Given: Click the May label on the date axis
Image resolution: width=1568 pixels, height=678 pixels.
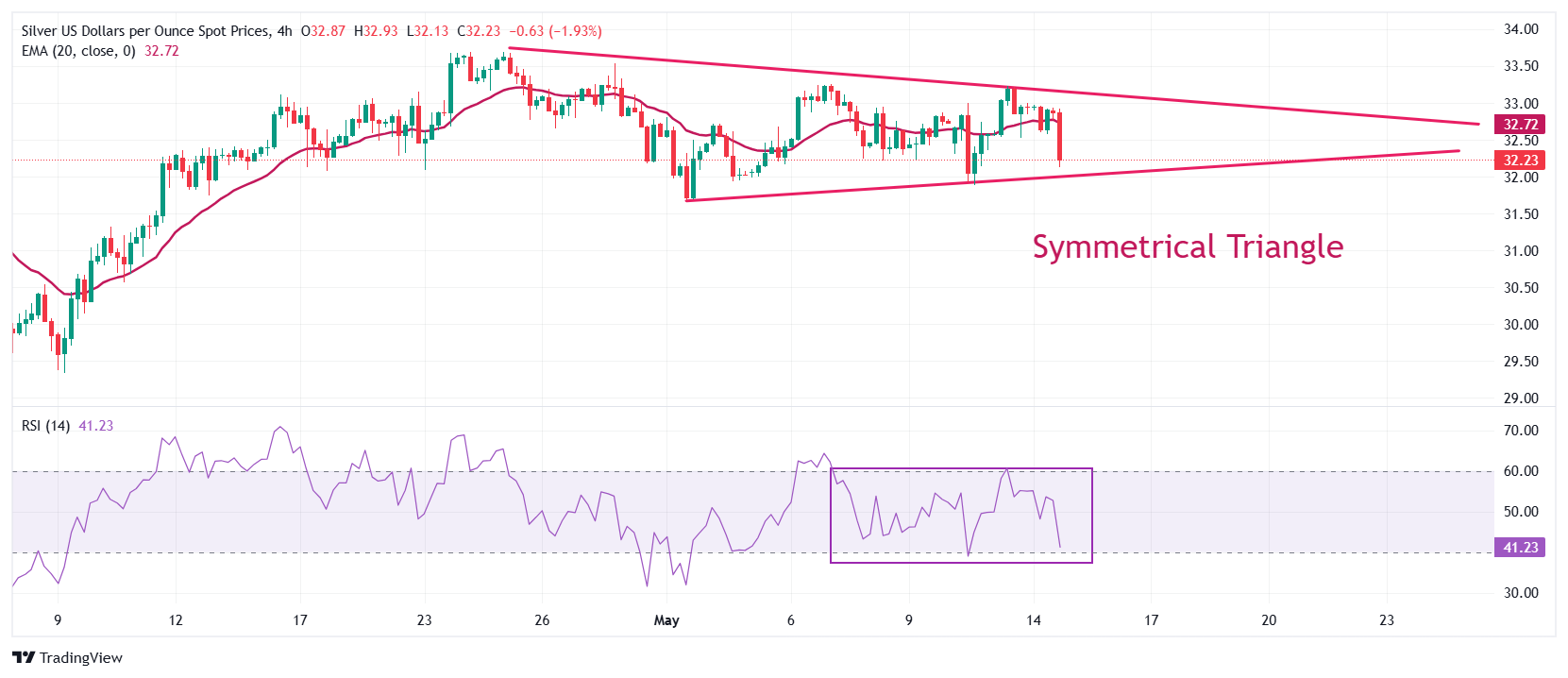Looking at the screenshot, I should pyautogui.click(x=666, y=620).
